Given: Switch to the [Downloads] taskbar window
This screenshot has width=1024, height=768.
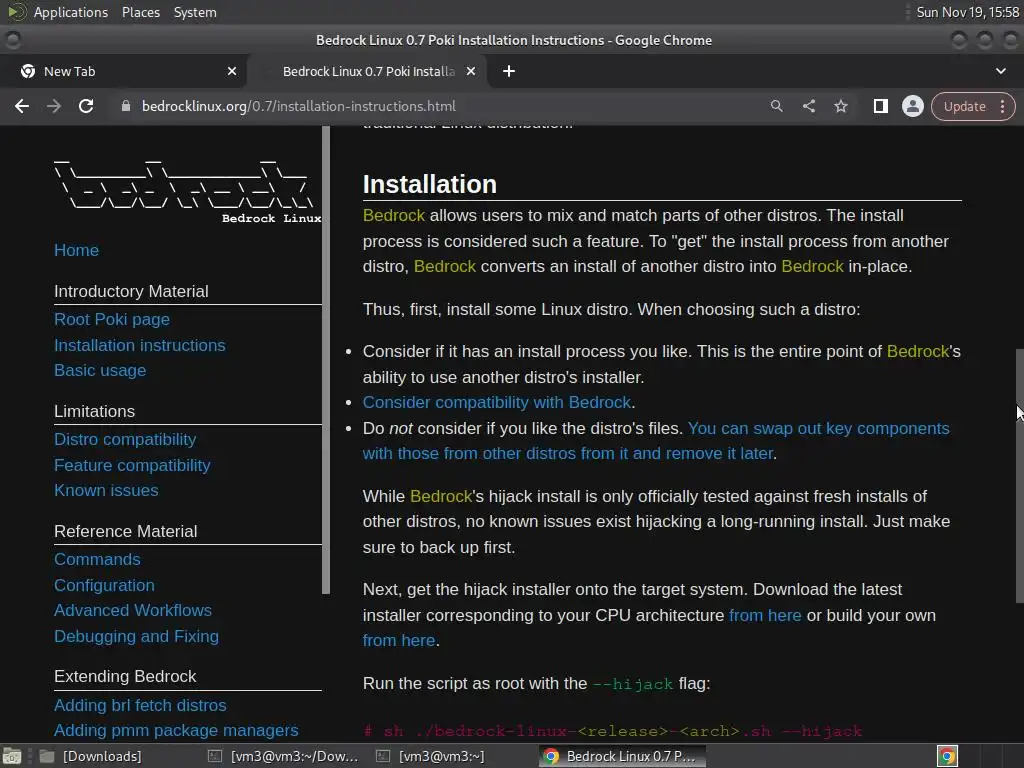Looking at the screenshot, I should [x=90, y=756].
